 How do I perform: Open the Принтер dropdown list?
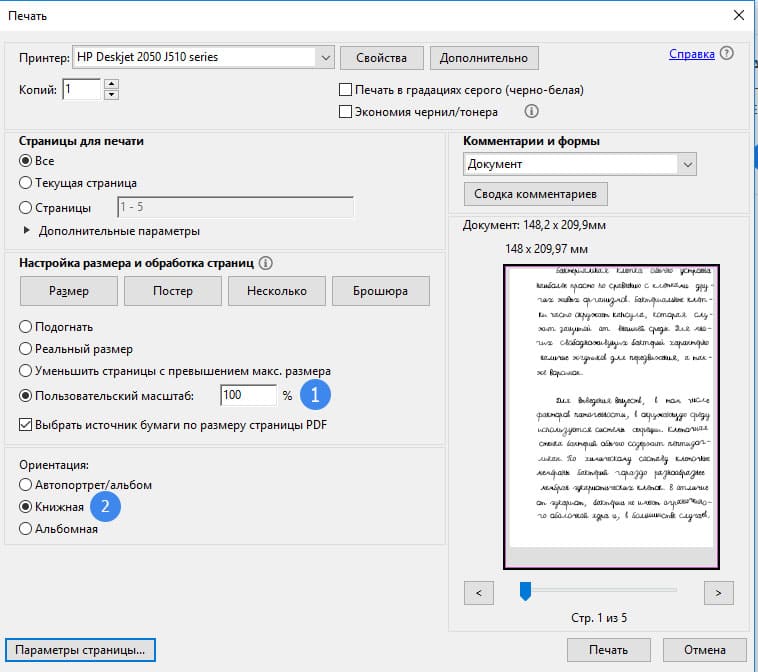click(324, 57)
